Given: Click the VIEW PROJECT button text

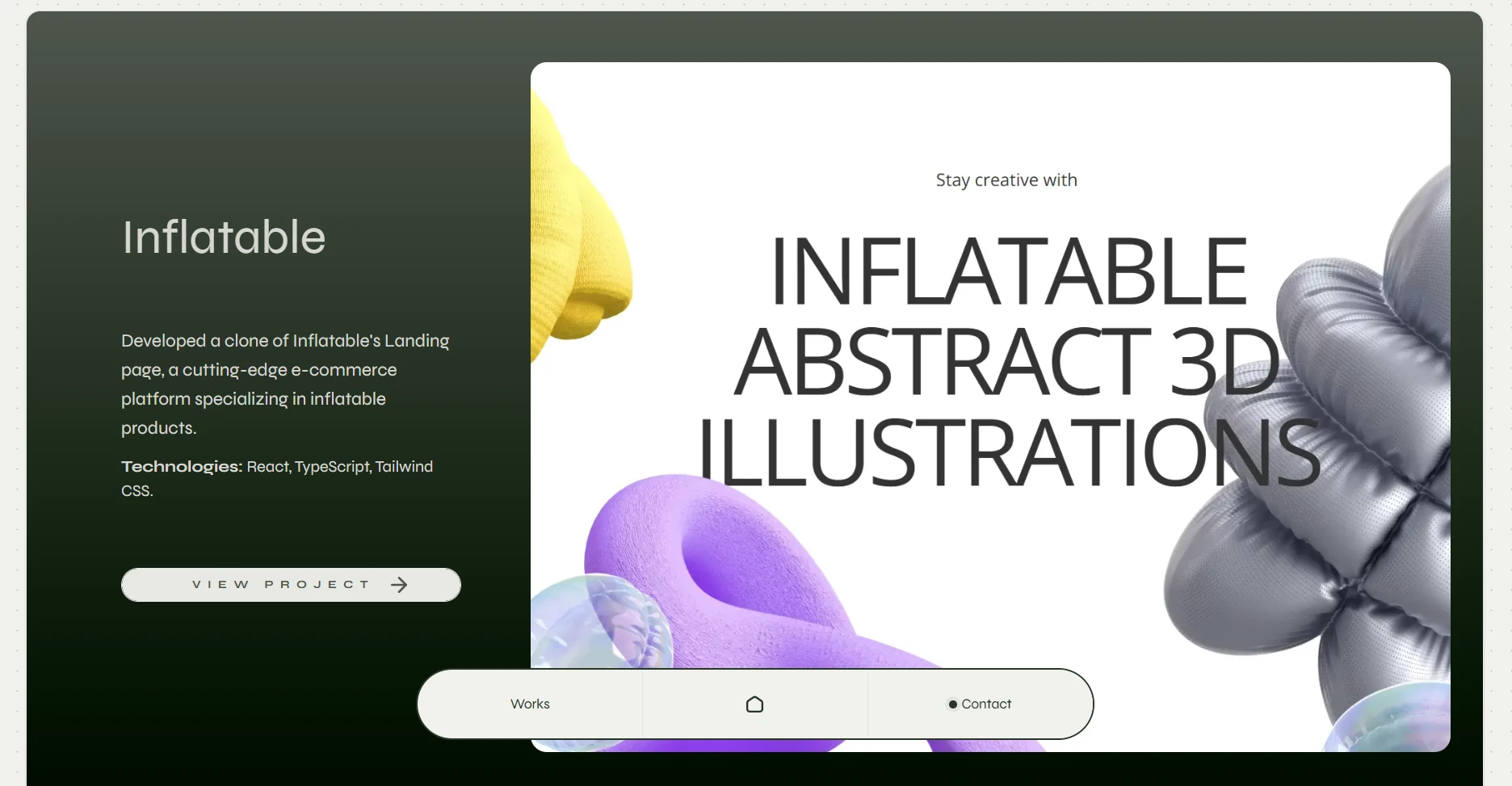Looking at the screenshot, I should tap(281, 585).
